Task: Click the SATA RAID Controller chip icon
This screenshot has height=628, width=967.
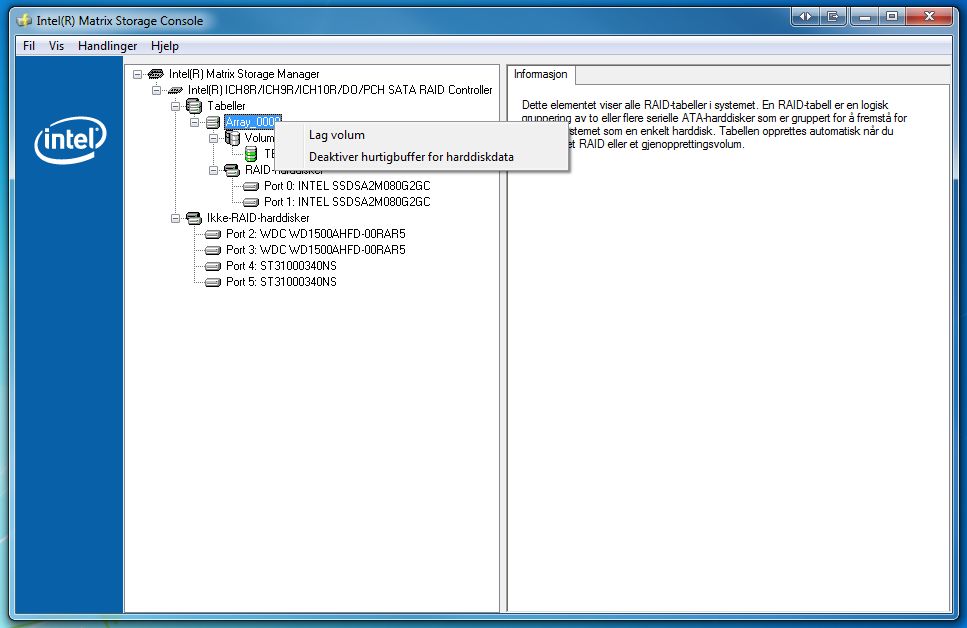Action: click(x=175, y=90)
